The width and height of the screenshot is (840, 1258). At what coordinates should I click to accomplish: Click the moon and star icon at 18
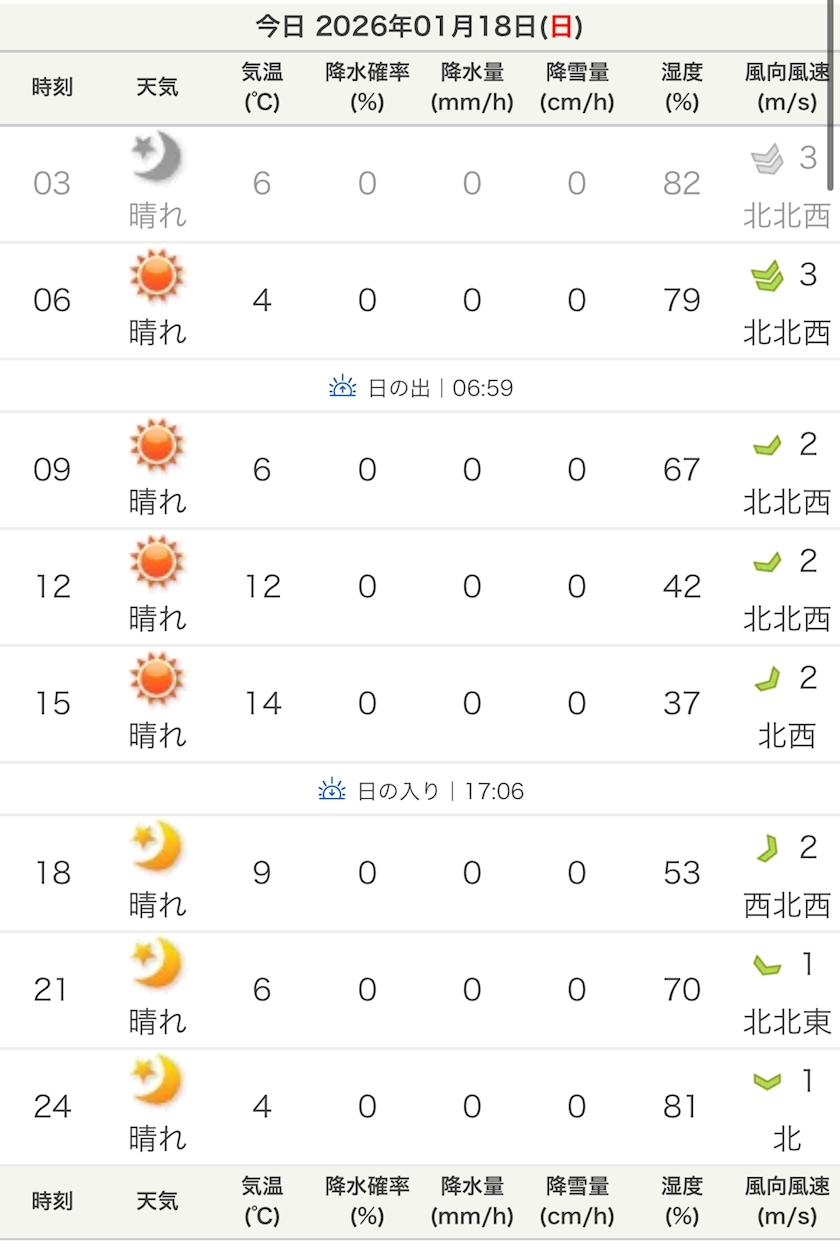pos(157,847)
